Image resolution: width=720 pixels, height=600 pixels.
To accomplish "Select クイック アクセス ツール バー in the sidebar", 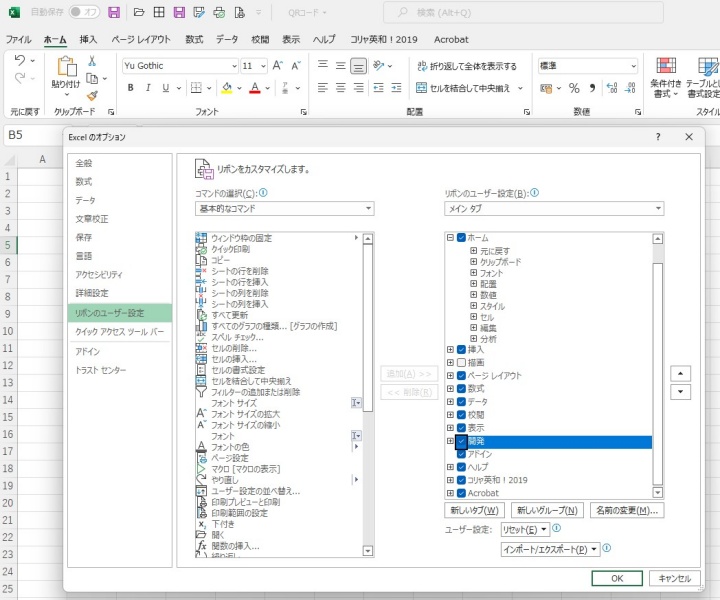I will point(120,331).
